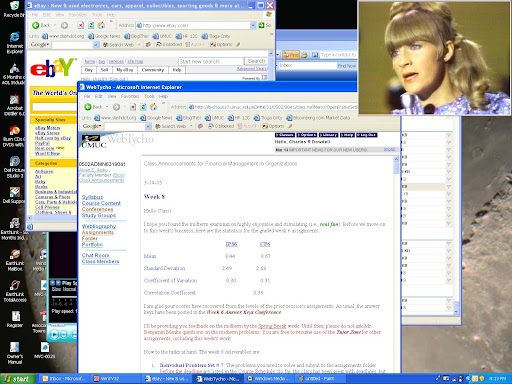The image size is (512, 384).
Task: Click Back button in eBay browser window
Action: (41, 25)
